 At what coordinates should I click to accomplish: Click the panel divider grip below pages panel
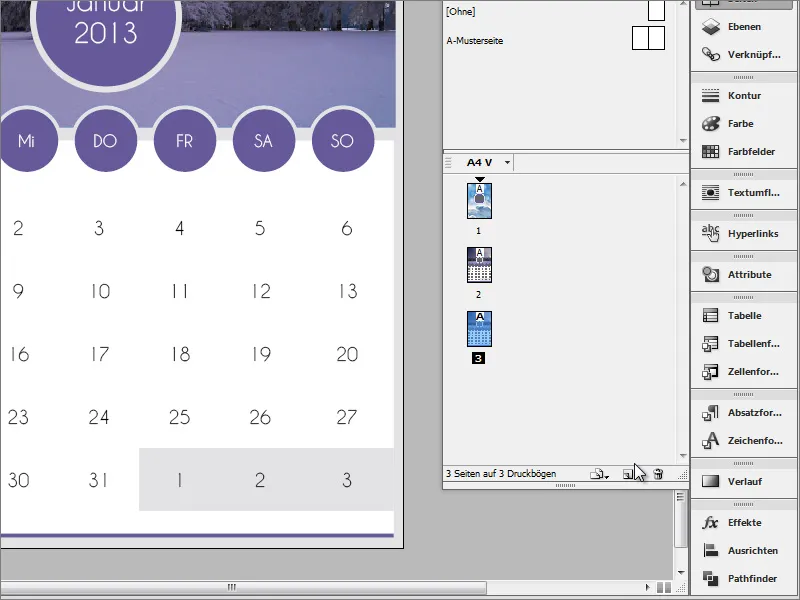click(565, 486)
